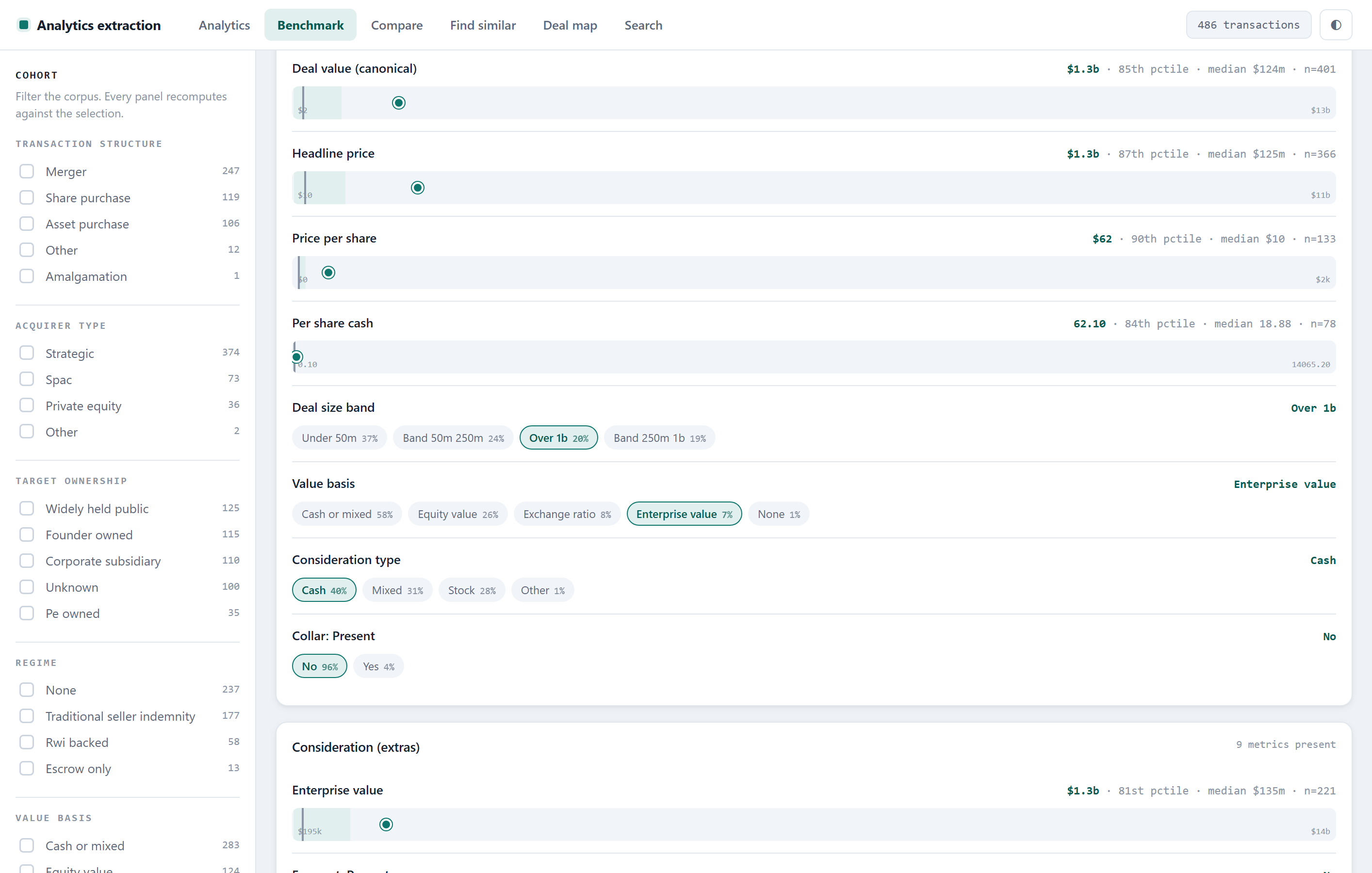The height and width of the screenshot is (873, 1372).
Task: Click the Exchange ratio 8% chip
Action: (568, 514)
